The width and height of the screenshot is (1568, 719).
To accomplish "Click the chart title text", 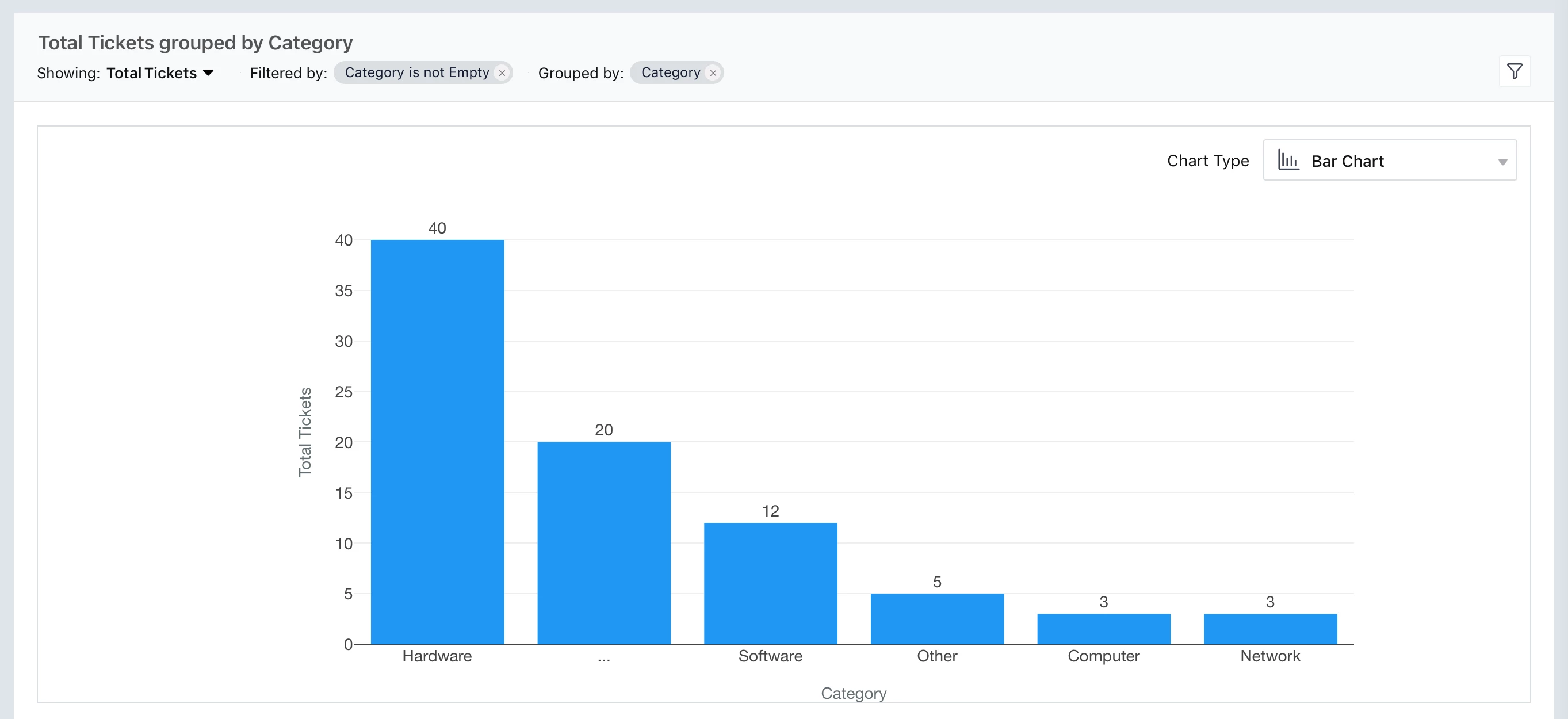I will point(196,43).
